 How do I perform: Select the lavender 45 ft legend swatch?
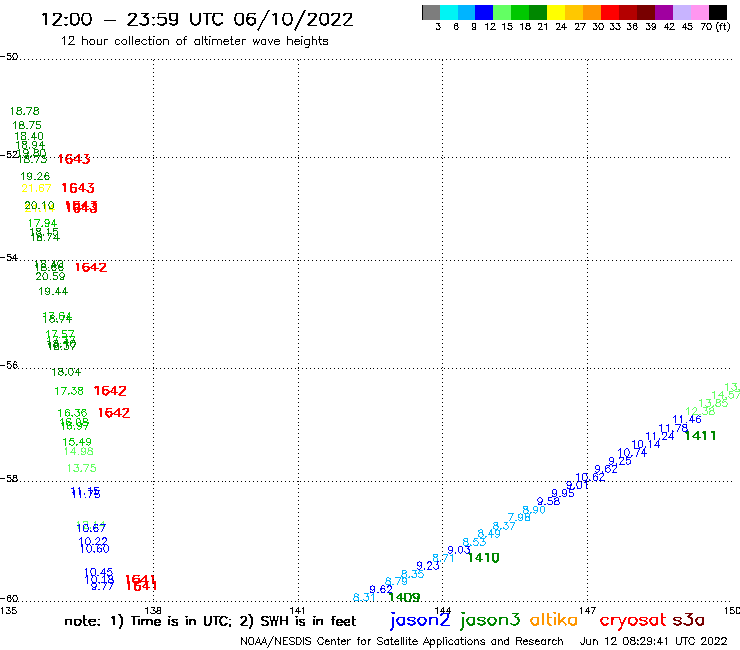point(682,12)
